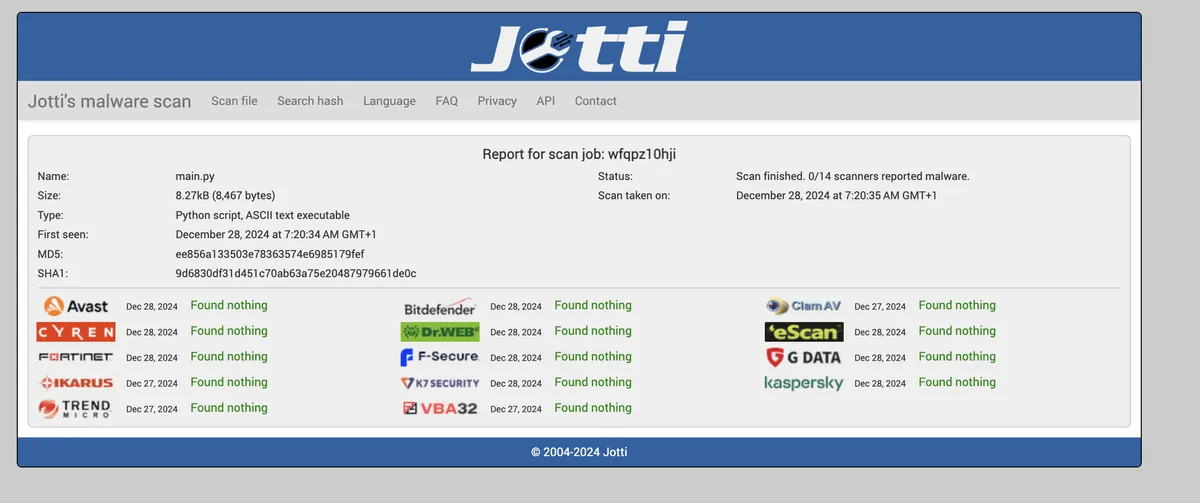This screenshot has height=503, width=1200.
Task: Click the Jotti logo banner
Action: [579, 47]
